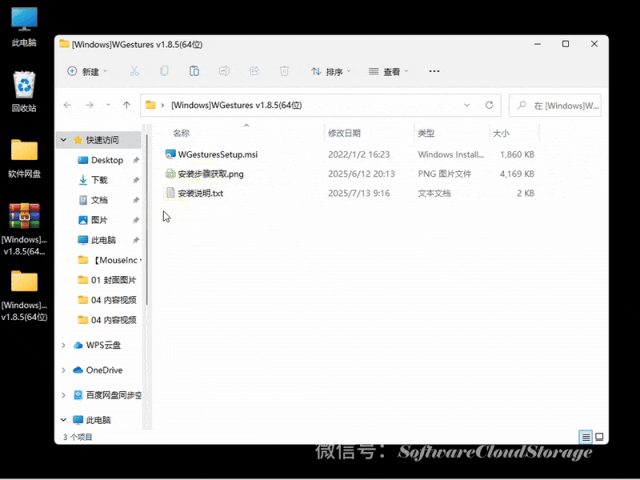
Task: Click the 安装步骤获取.png image file icon
Action: coord(170,174)
